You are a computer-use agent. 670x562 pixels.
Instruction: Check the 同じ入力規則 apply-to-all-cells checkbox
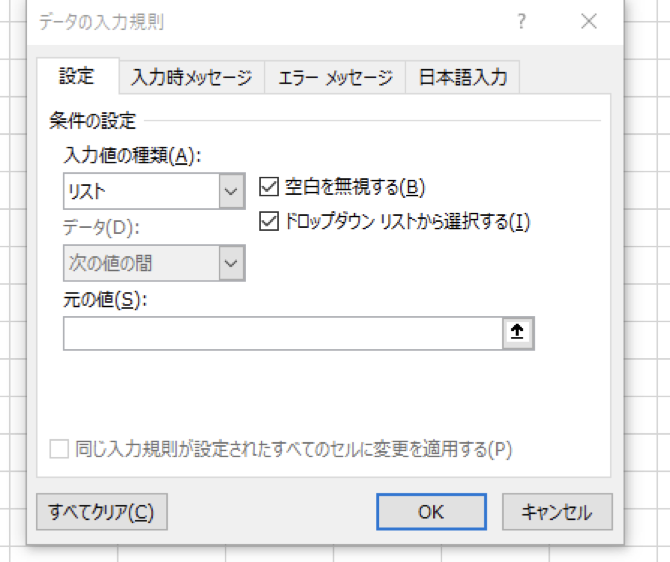59,449
